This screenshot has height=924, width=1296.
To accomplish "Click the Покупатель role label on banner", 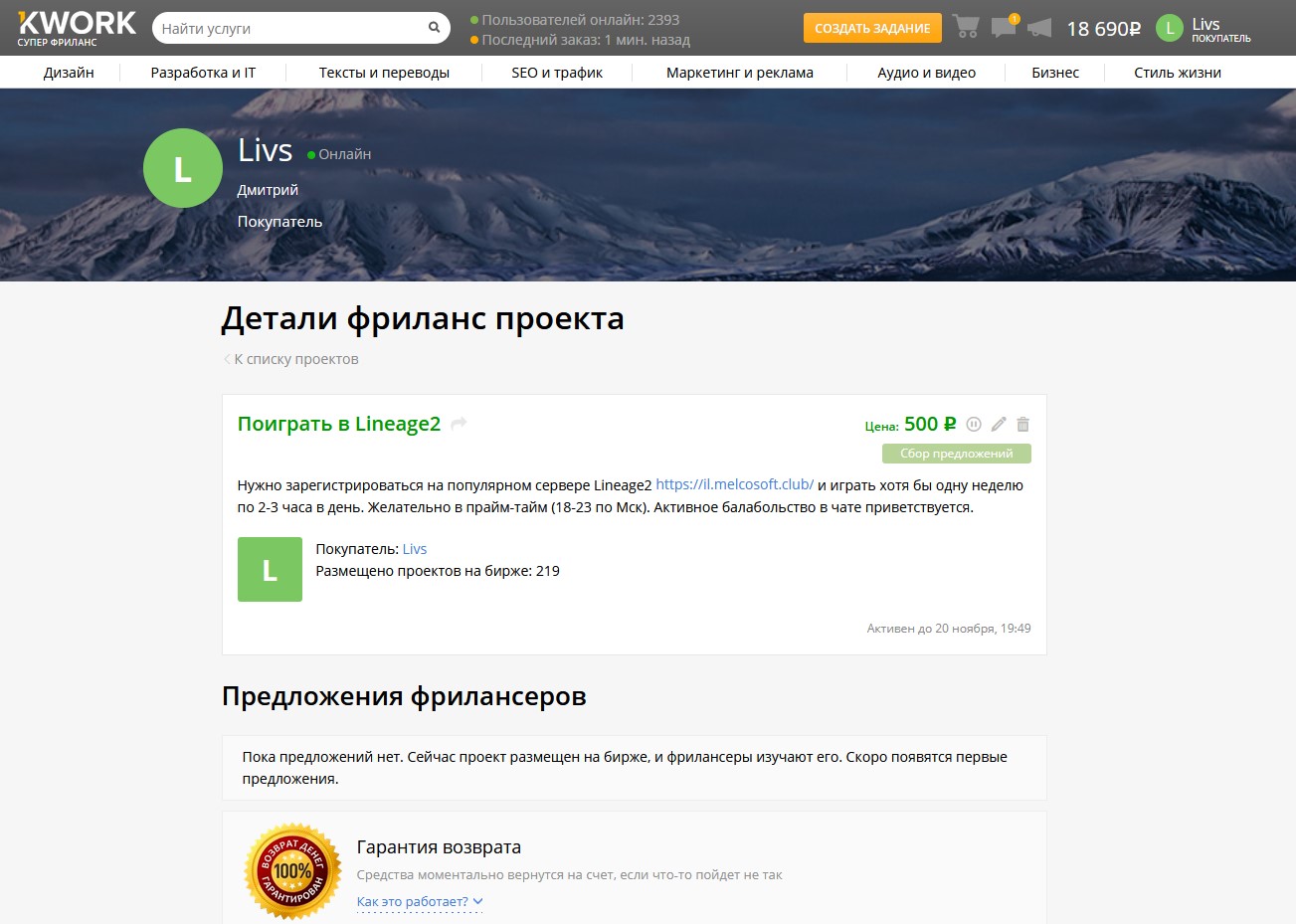I will [x=279, y=222].
